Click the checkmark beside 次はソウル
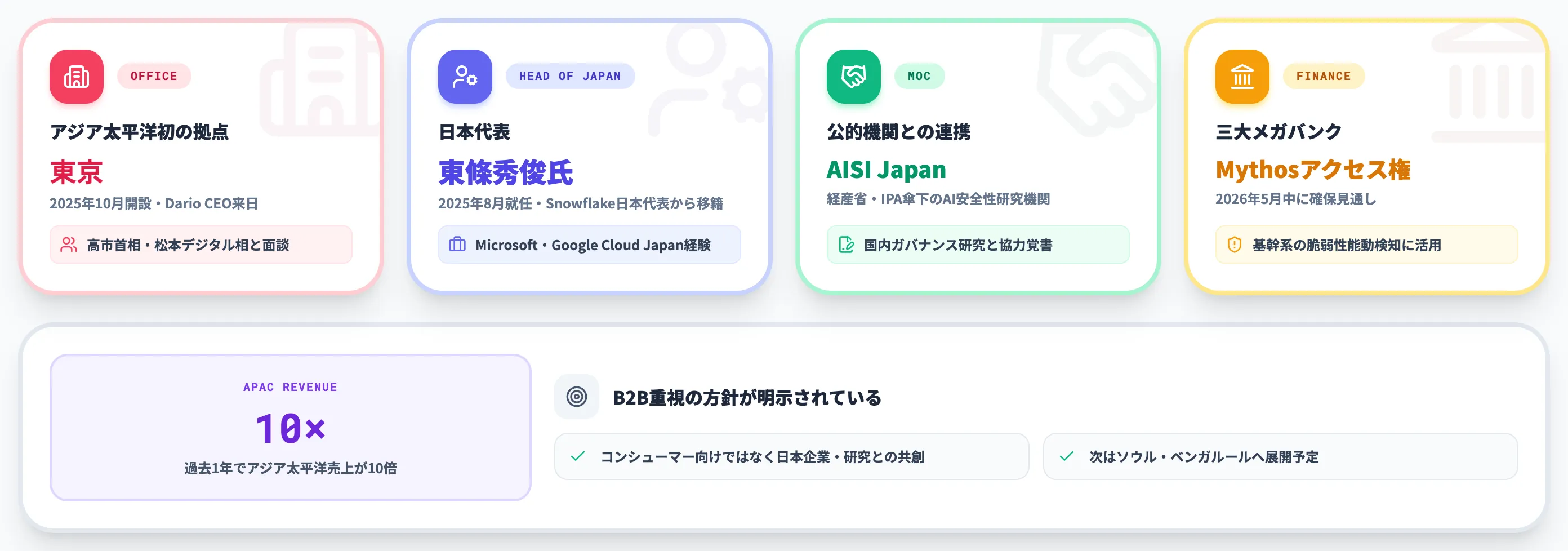 pyautogui.click(x=1066, y=456)
